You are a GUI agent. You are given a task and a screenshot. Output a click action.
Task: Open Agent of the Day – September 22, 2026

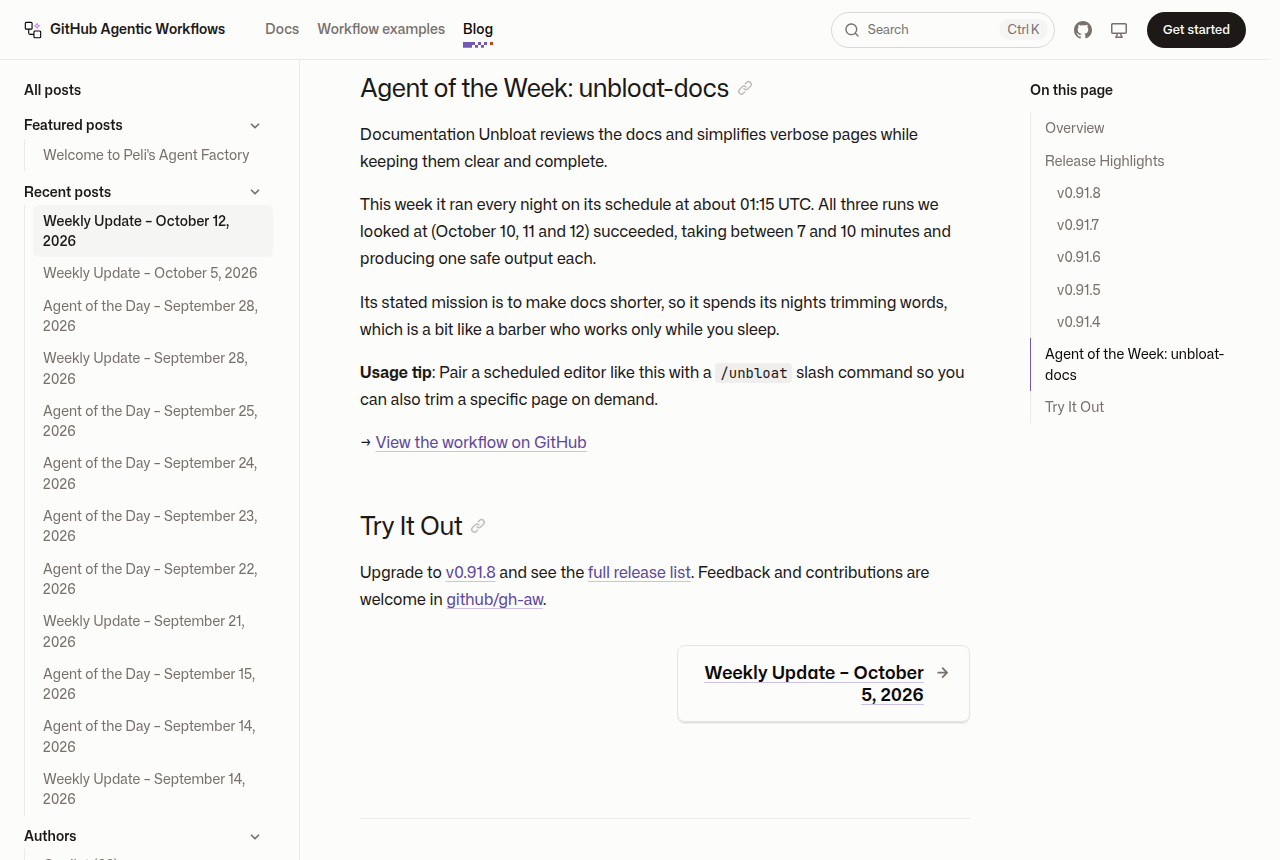[x=151, y=579]
